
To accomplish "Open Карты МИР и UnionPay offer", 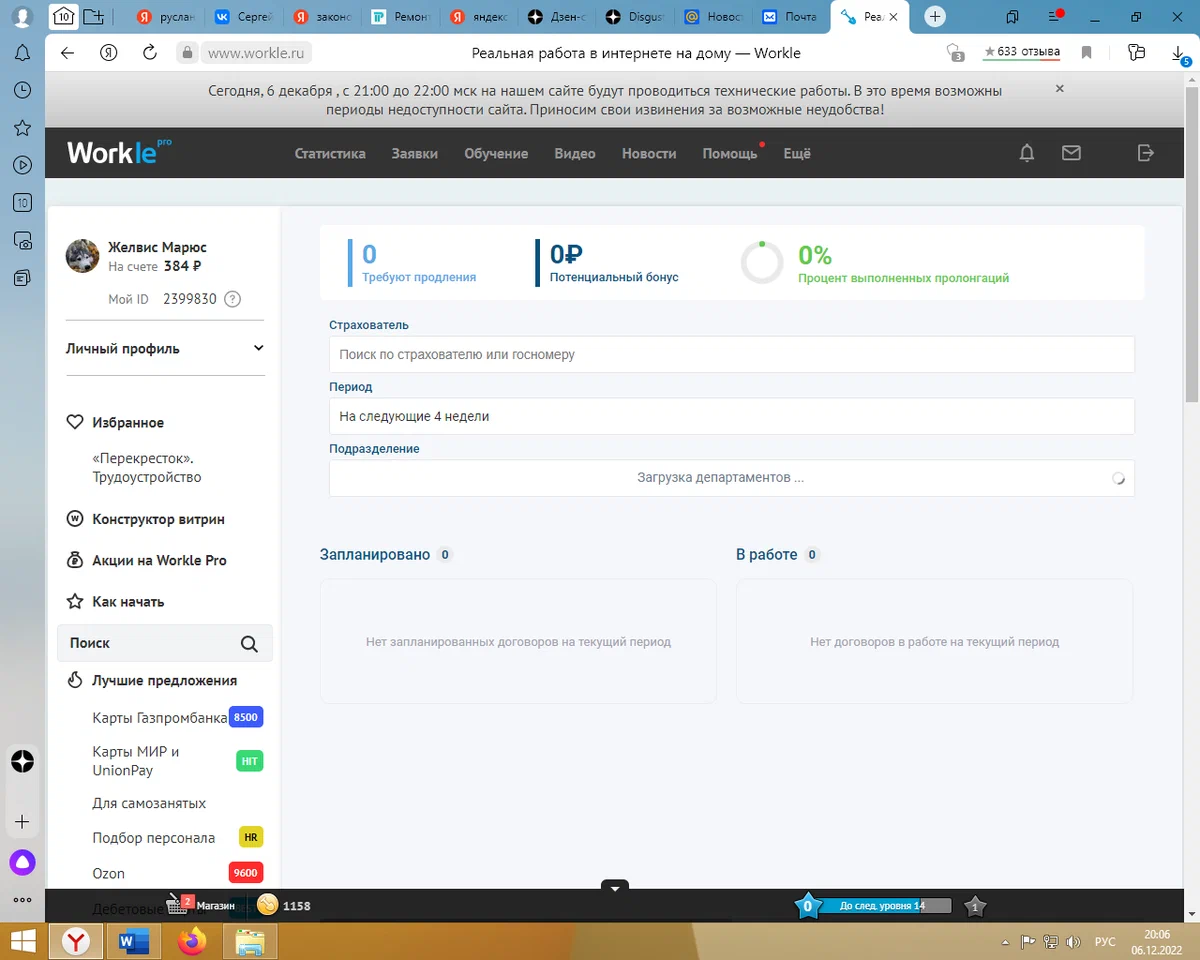I will click(136, 761).
